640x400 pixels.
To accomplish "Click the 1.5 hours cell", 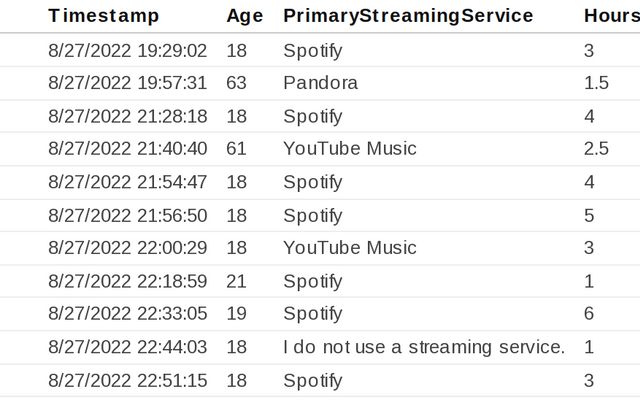I will (596, 83).
